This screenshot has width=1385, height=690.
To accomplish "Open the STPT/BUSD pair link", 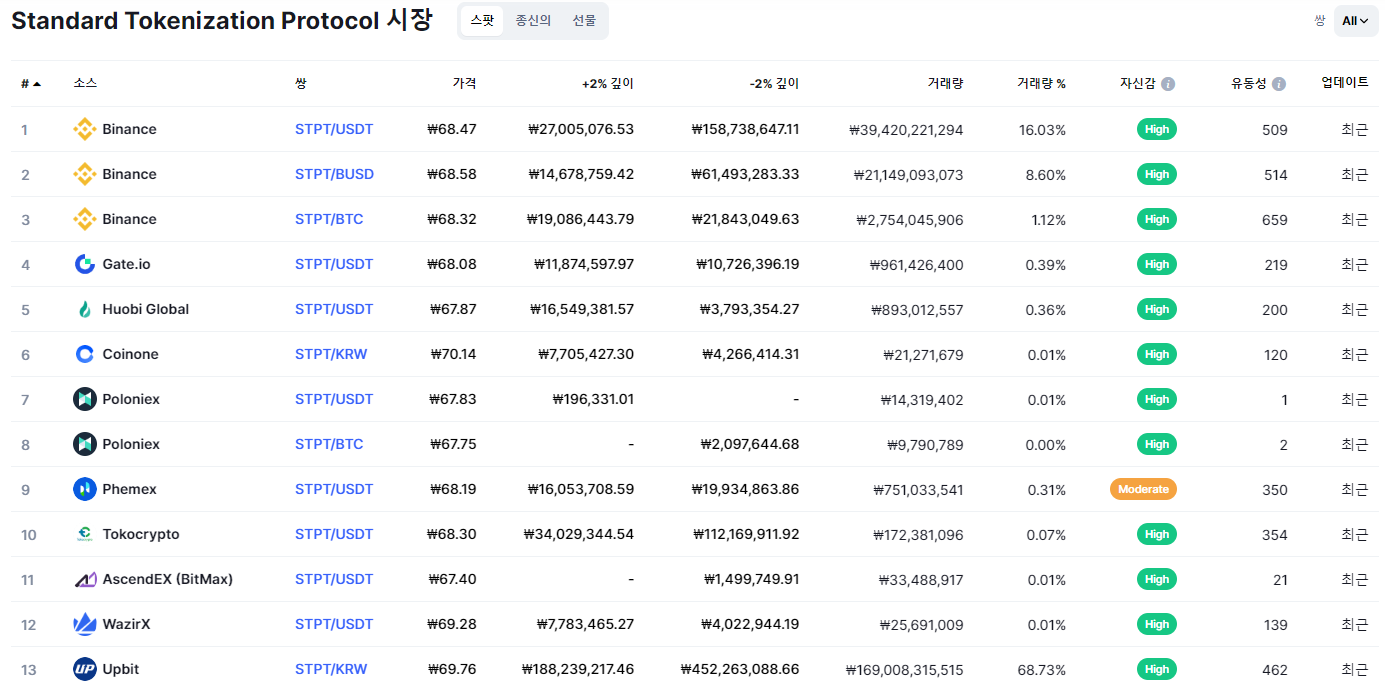I will 334,174.
